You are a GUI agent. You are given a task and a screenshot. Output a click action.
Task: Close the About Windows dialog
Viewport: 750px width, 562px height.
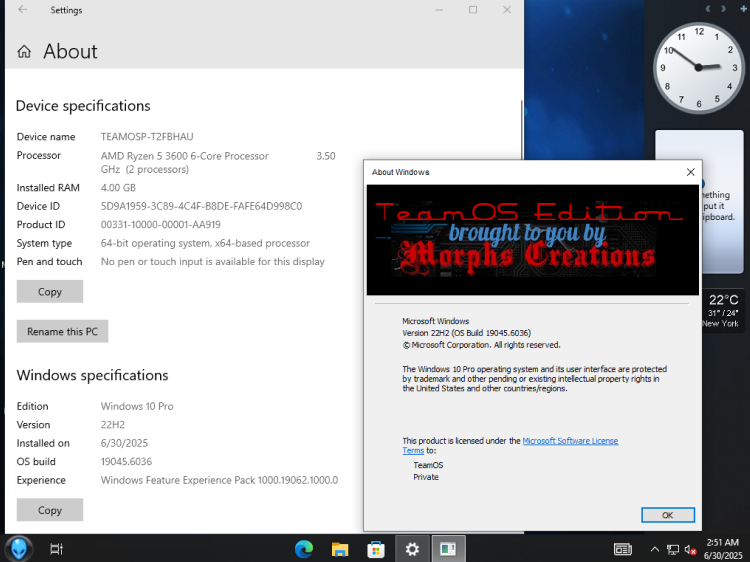(690, 172)
